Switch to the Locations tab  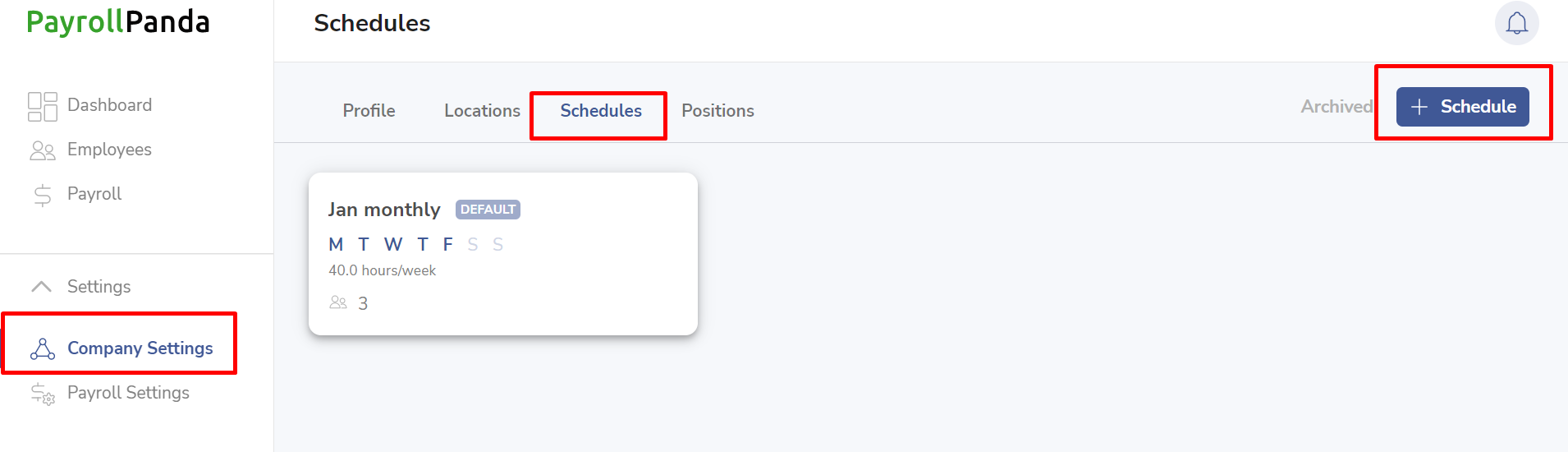(x=482, y=111)
